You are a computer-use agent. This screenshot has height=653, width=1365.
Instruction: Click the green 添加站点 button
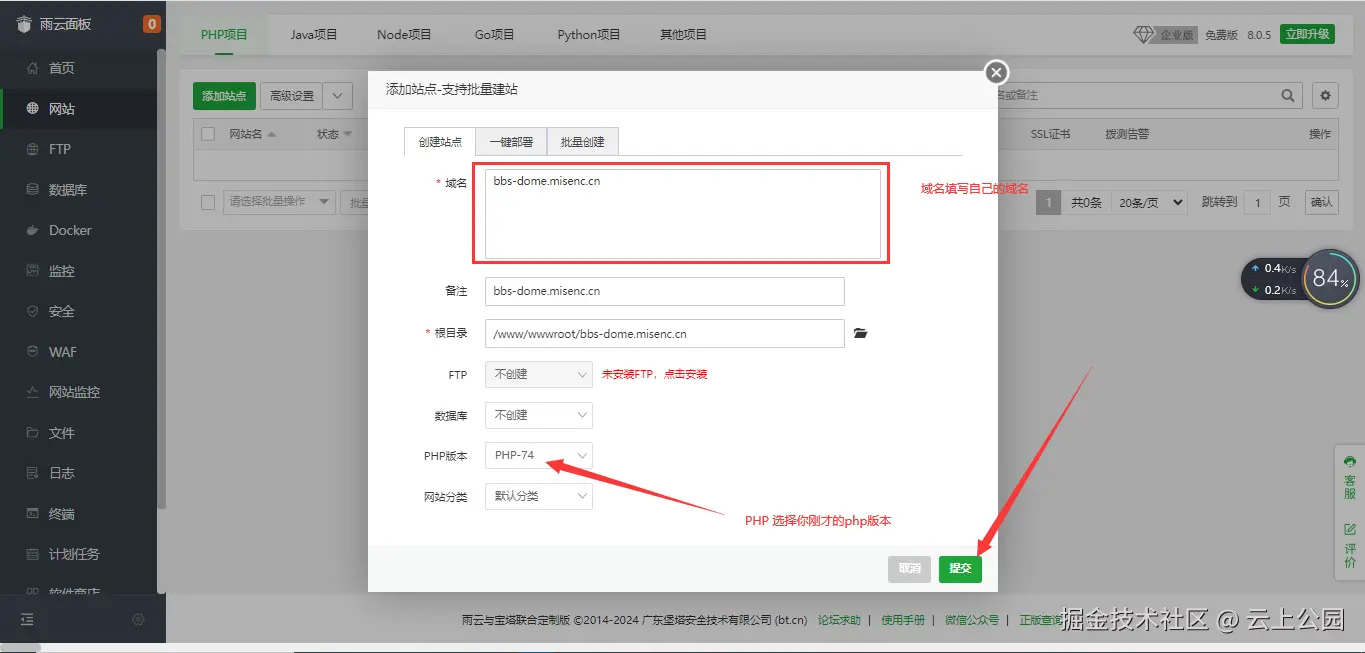[x=224, y=96]
